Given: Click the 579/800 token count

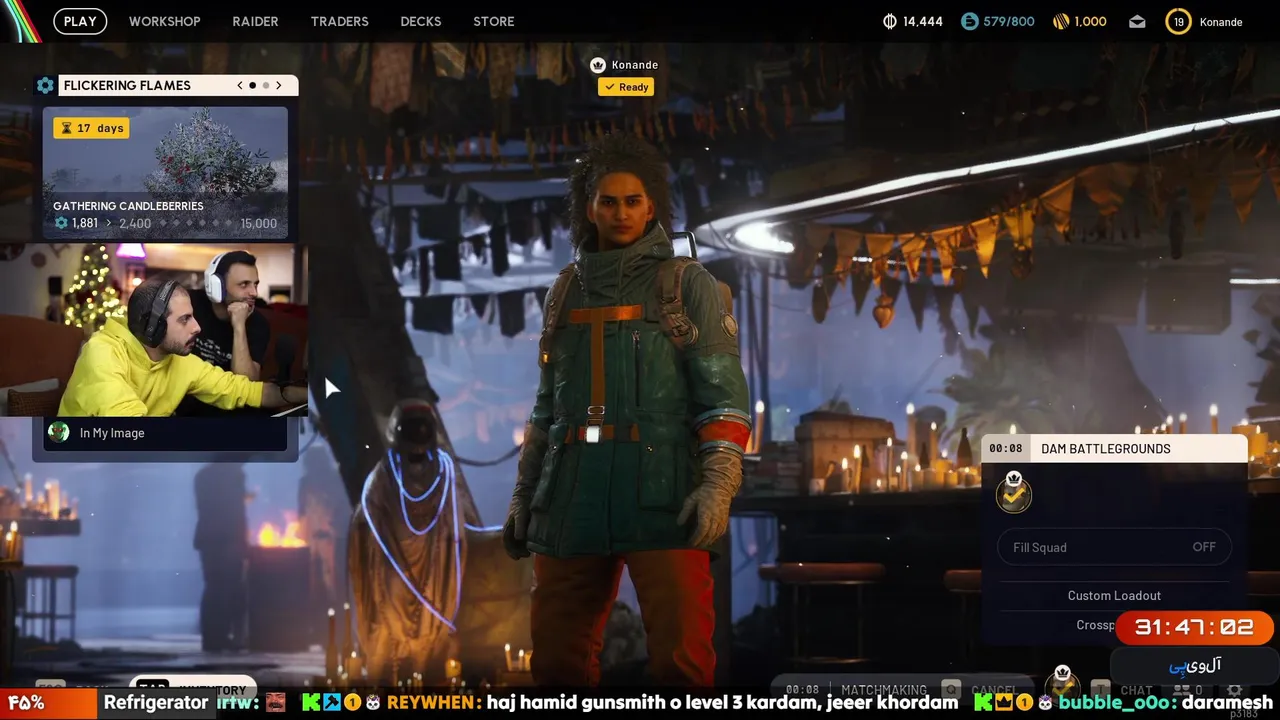Looking at the screenshot, I should click(x=1009, y=21).
